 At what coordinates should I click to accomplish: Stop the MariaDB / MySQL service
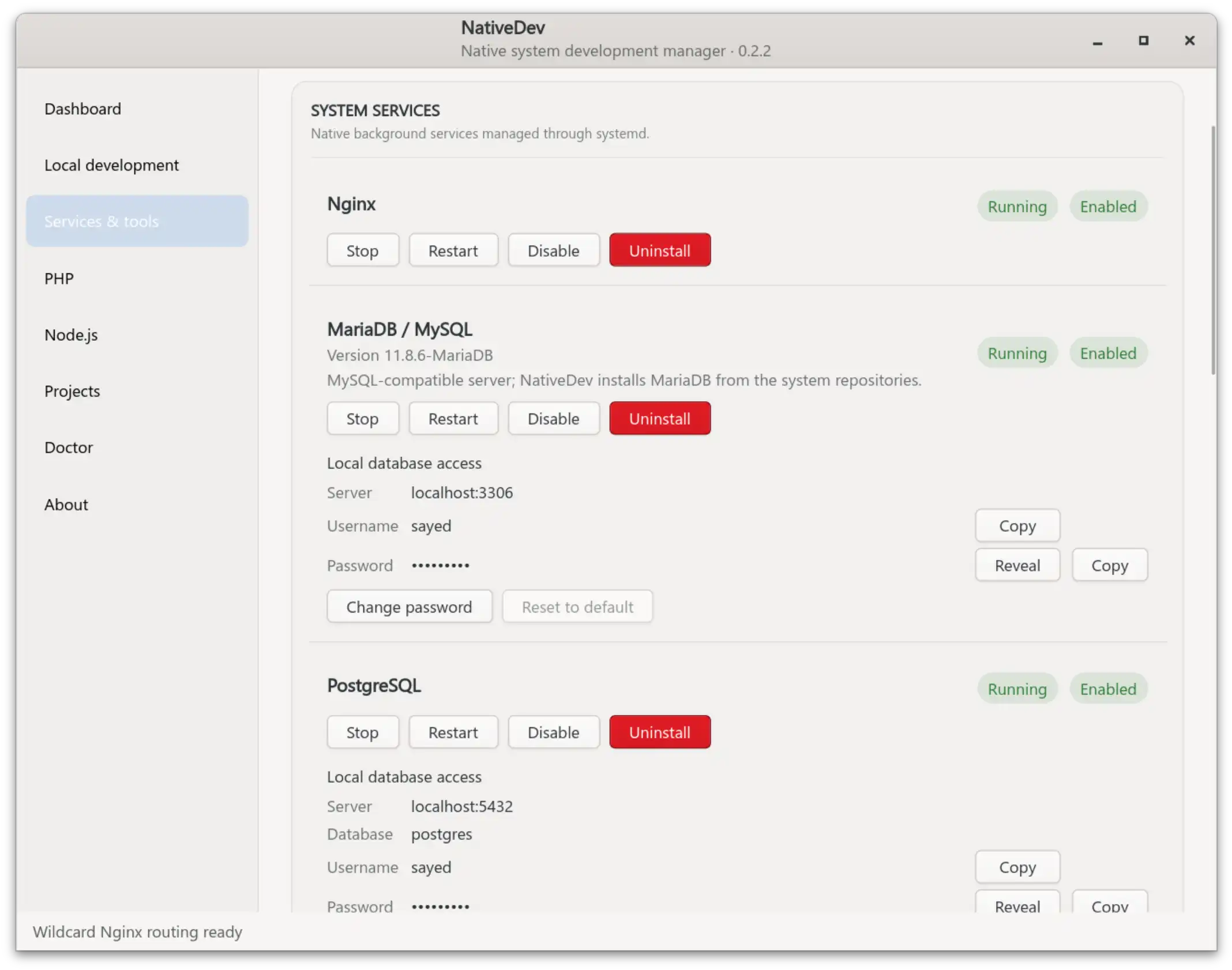363,418
